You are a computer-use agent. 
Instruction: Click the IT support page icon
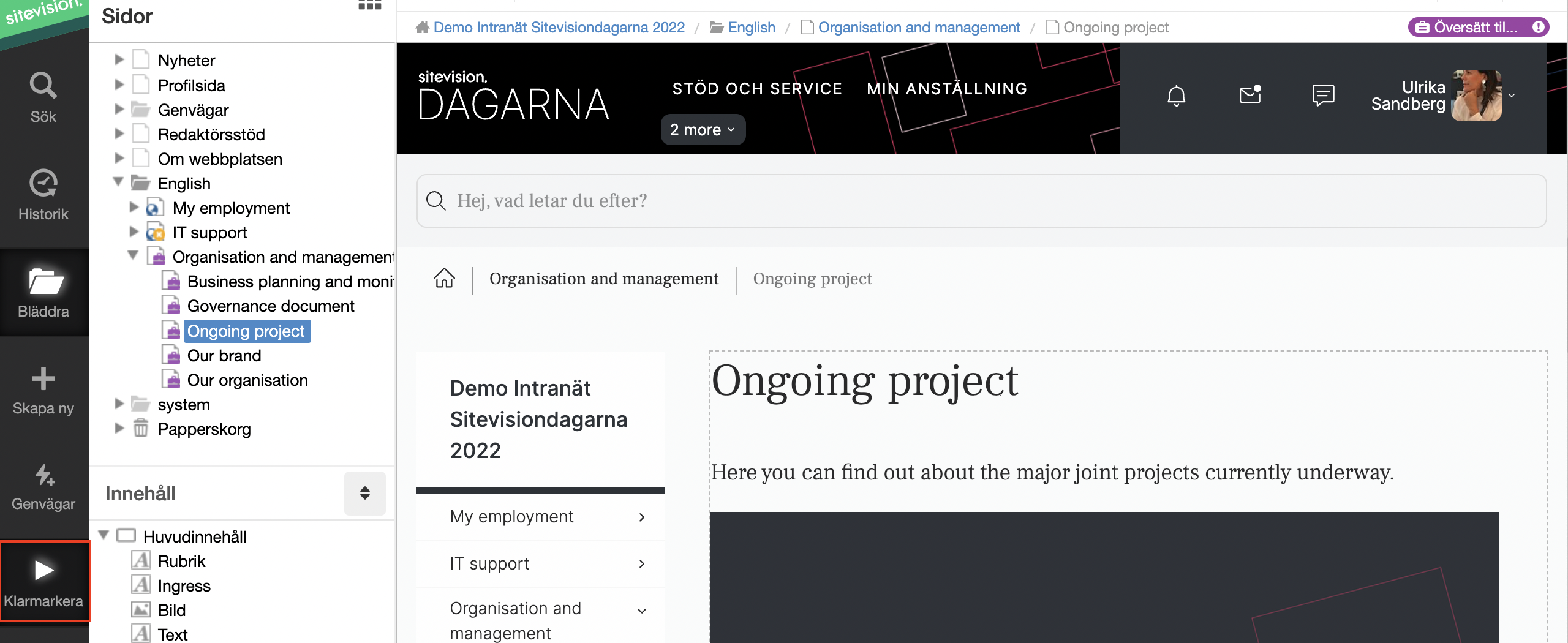click(x=156, y=232)
